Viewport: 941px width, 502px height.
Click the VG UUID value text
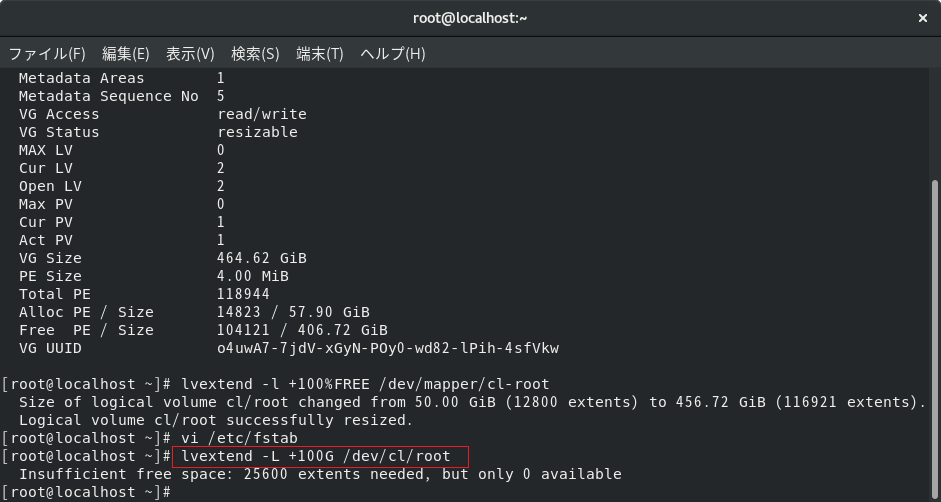pyautogui.click(x=388, y=348)
